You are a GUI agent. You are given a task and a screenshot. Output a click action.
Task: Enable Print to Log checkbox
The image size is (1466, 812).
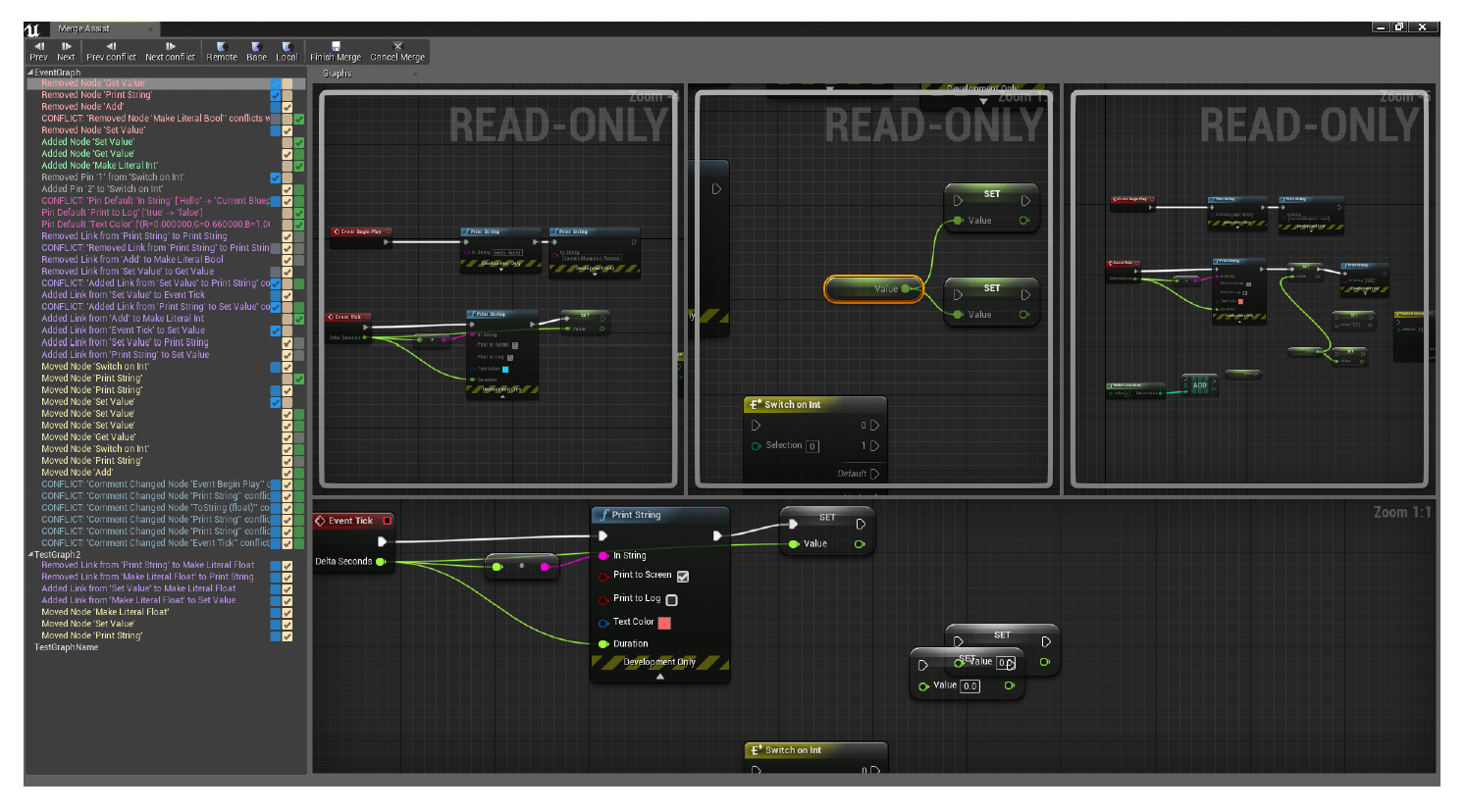671,600
